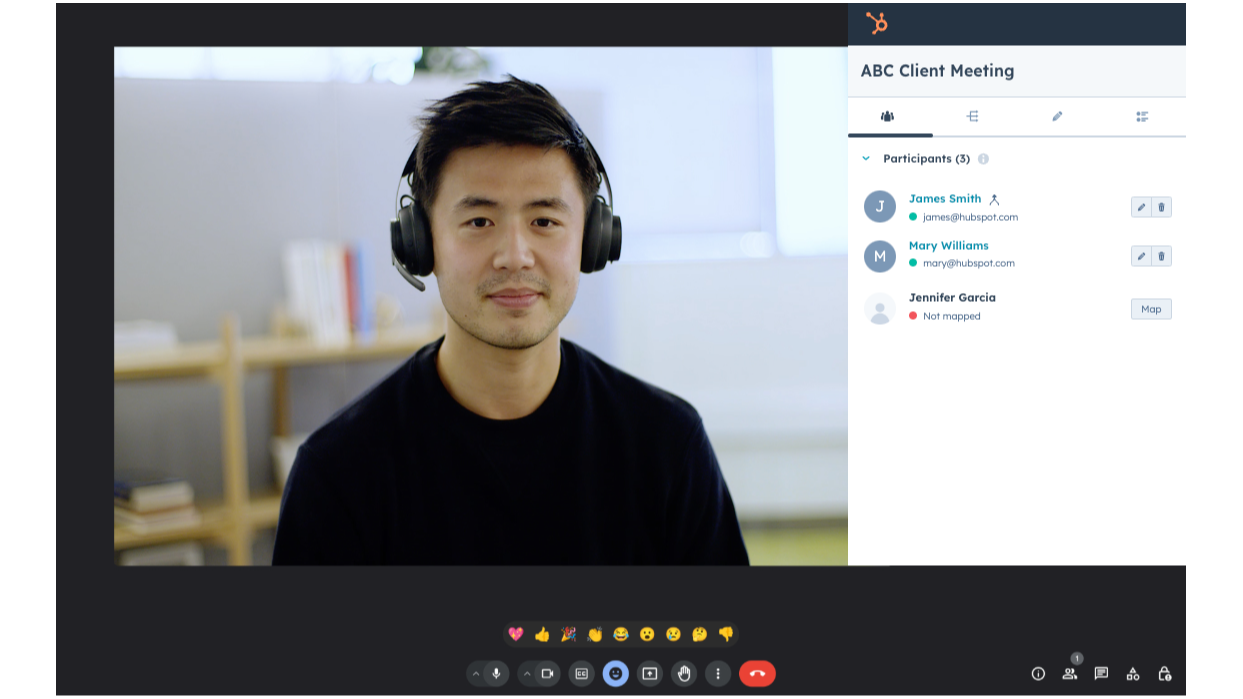Turn off the camera

(547, 674)
